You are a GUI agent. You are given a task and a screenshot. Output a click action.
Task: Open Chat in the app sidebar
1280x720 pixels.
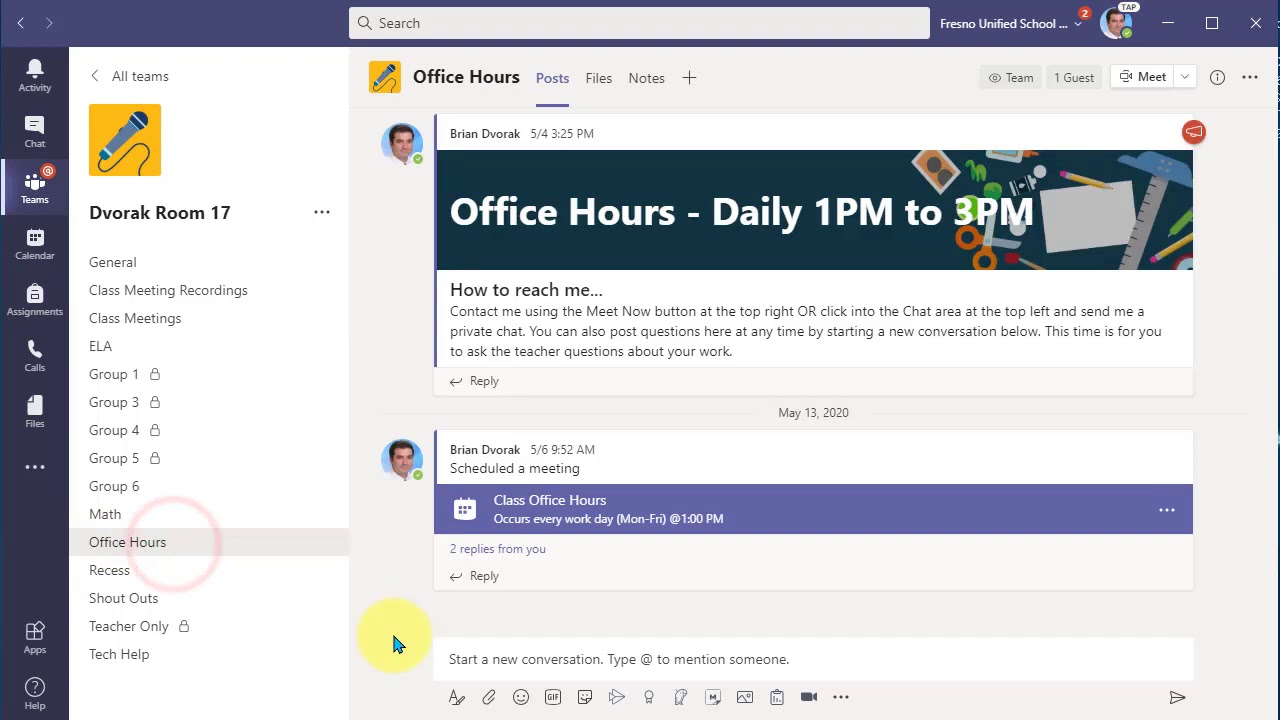34,132
